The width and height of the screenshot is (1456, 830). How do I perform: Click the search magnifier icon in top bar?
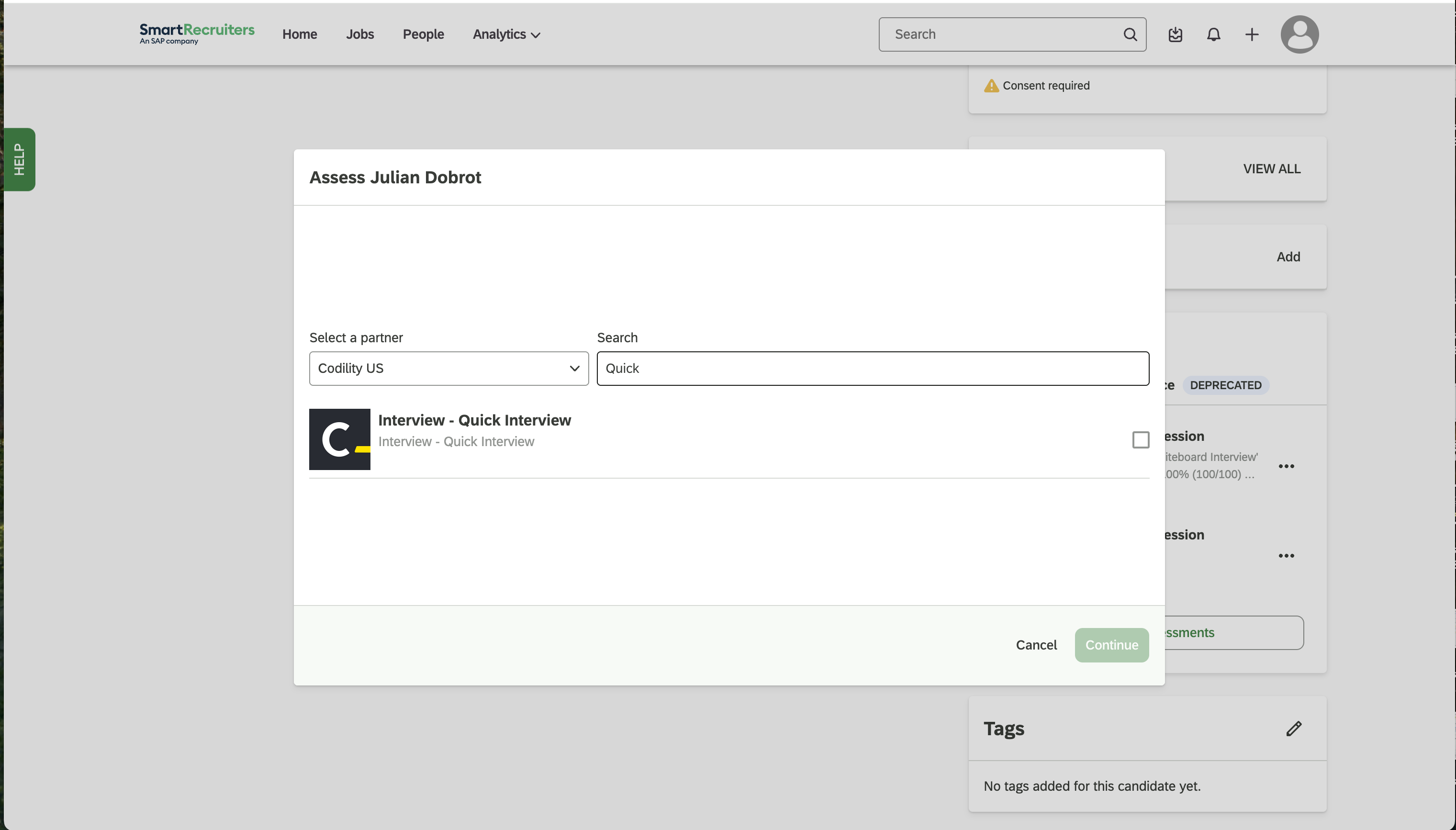pyautogui.click(x=1130, y=34)
